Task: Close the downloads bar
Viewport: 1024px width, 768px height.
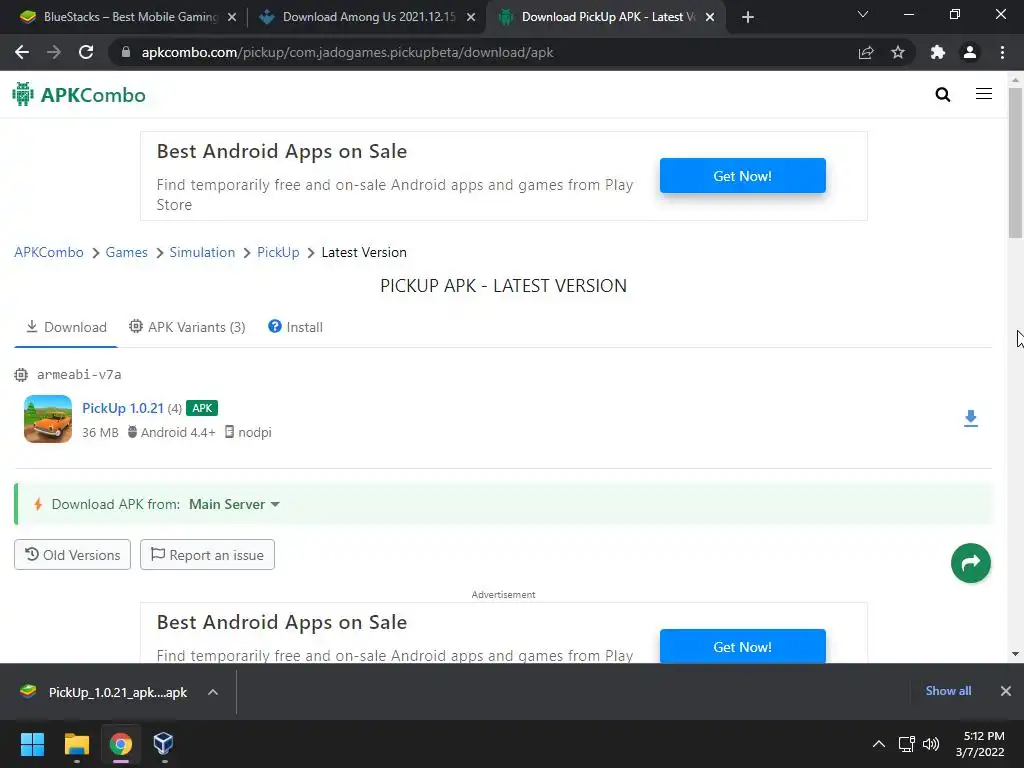Action: click(x=1006, y=691)
